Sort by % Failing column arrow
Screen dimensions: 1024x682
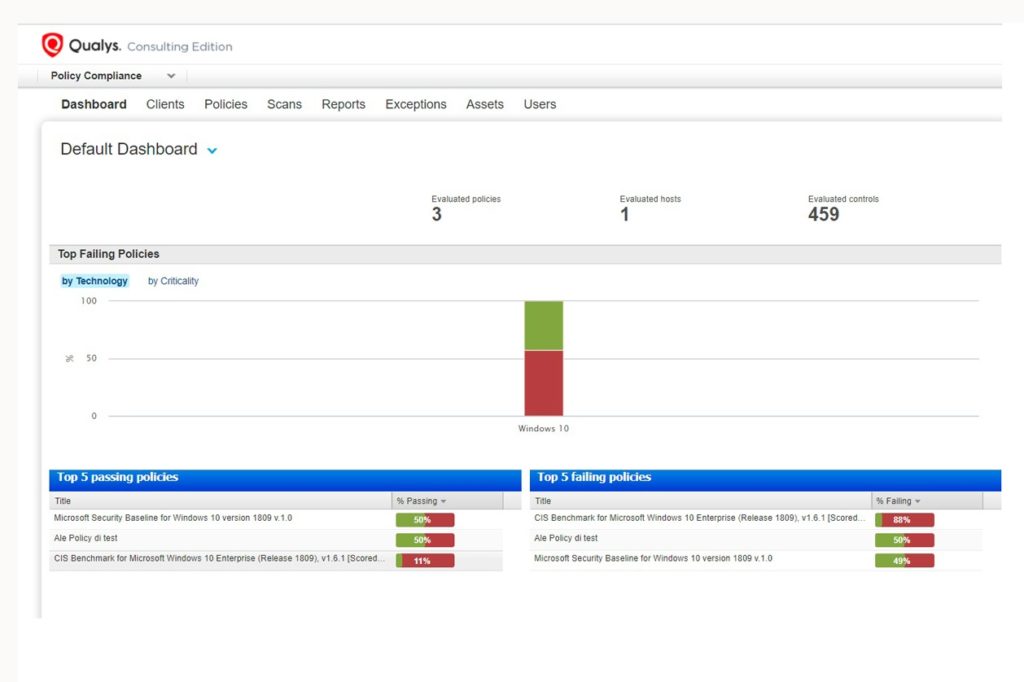click(918, 501)
